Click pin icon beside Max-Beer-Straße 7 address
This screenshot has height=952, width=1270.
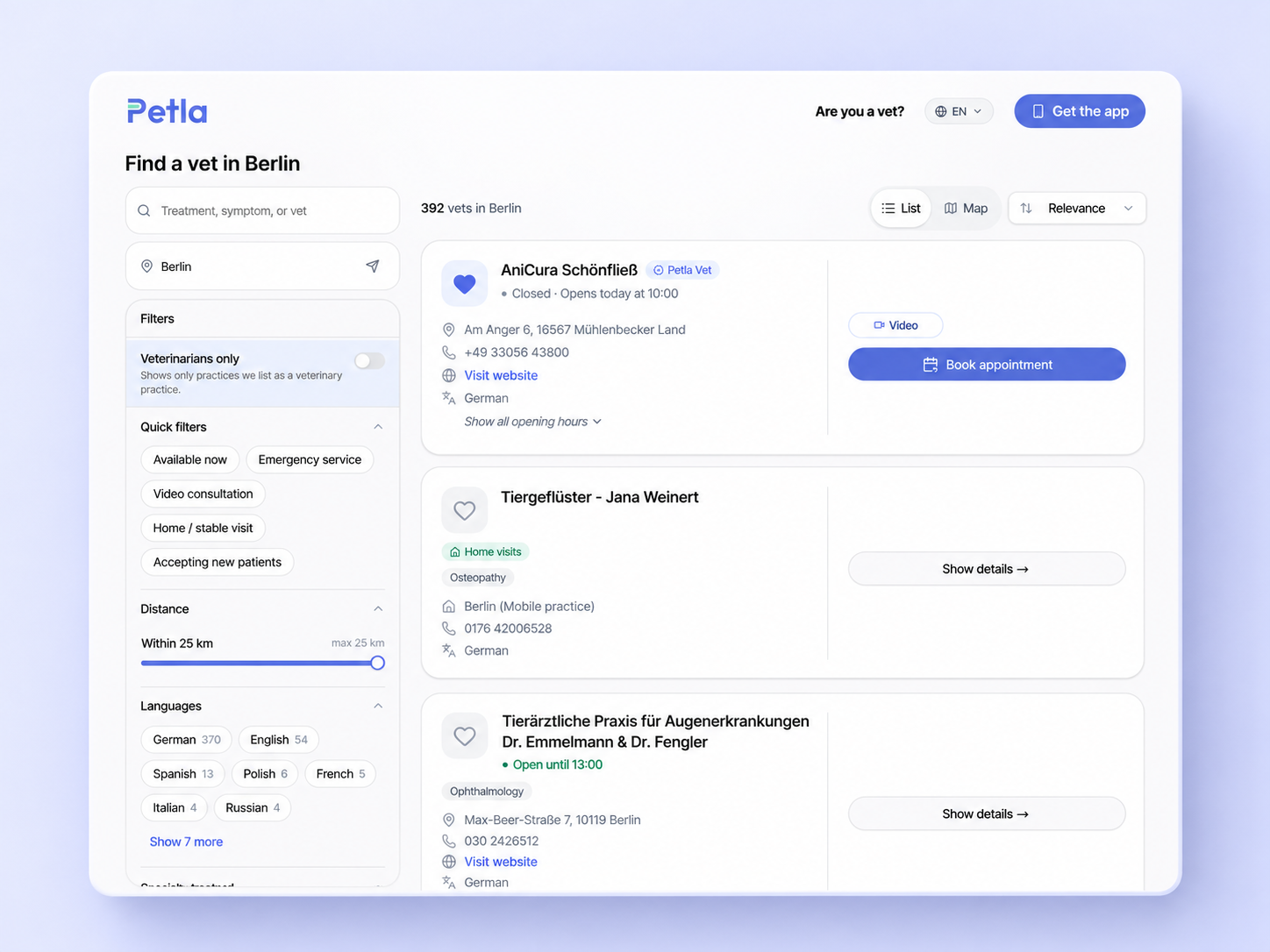[449, 820]
